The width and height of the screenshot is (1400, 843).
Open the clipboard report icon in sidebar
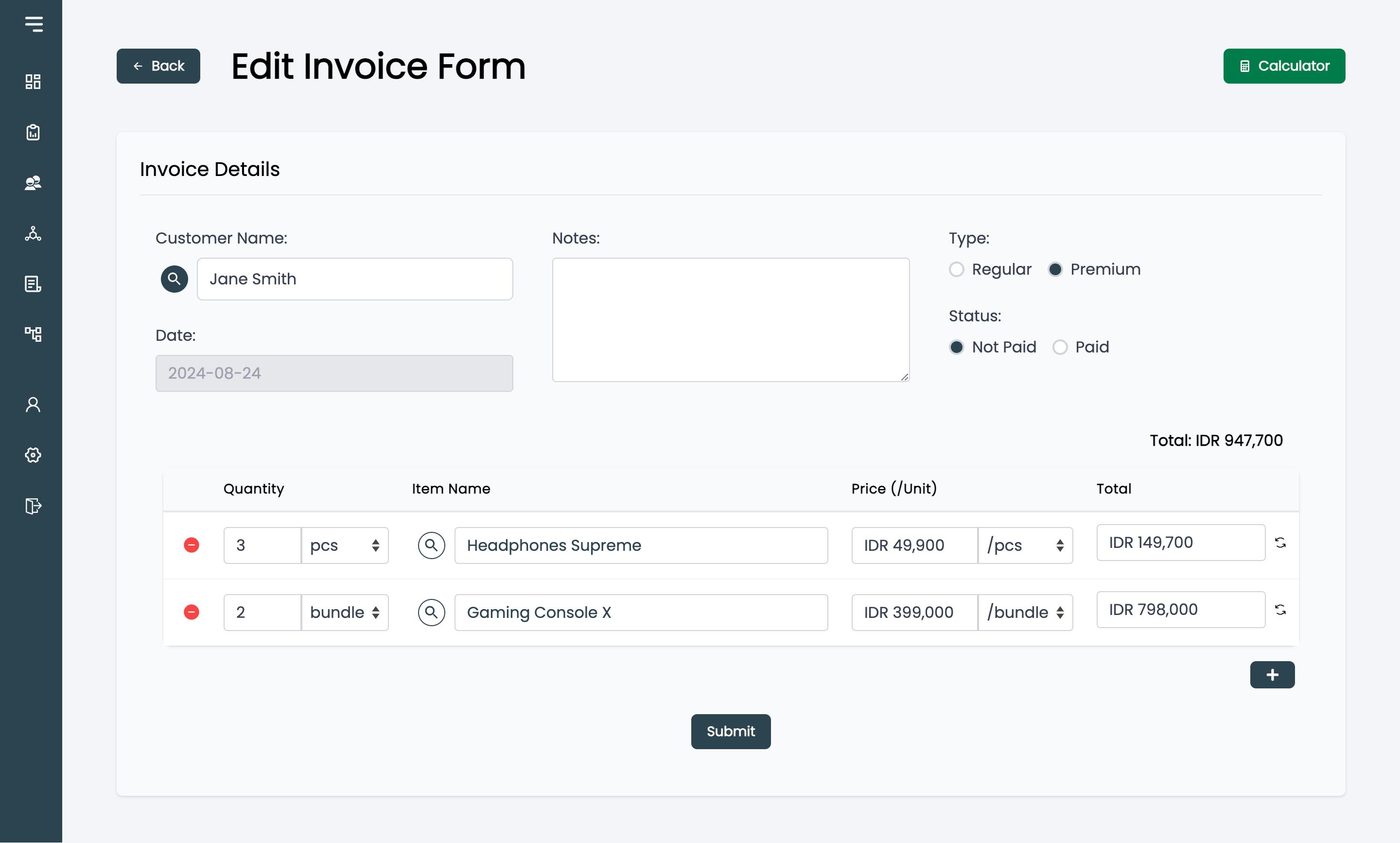[x=33, y=132]
